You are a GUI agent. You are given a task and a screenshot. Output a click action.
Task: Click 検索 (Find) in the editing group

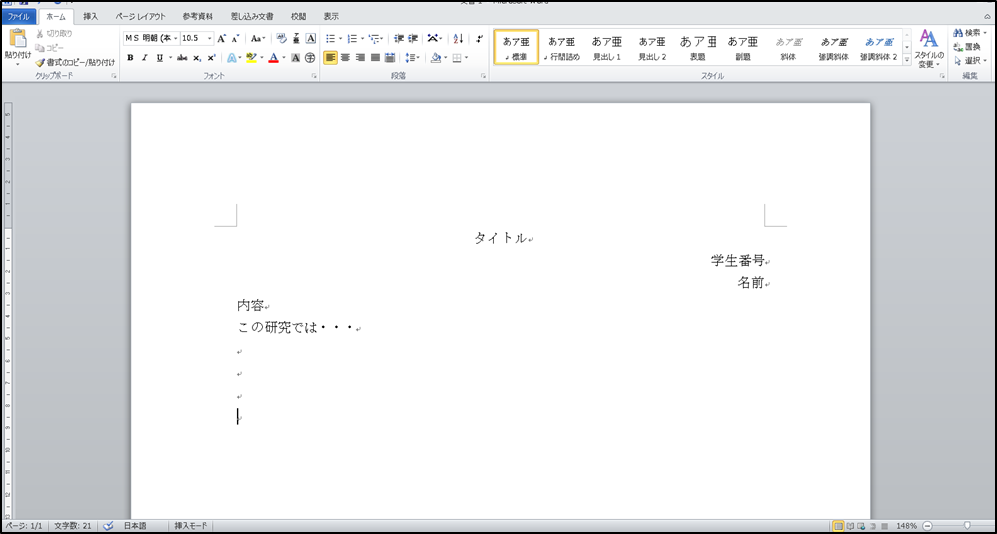click(x=970, y=32)
